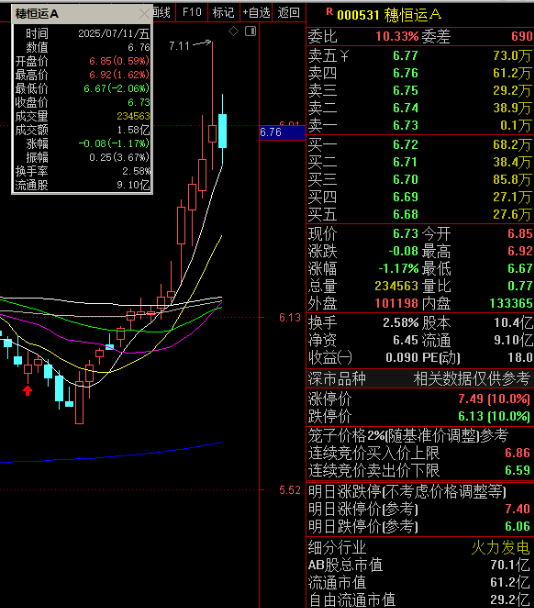Click the red up-arrow signal on chart
Image resolution: width=534 pixels, height=608 pixels.
[x=27, y=390]
